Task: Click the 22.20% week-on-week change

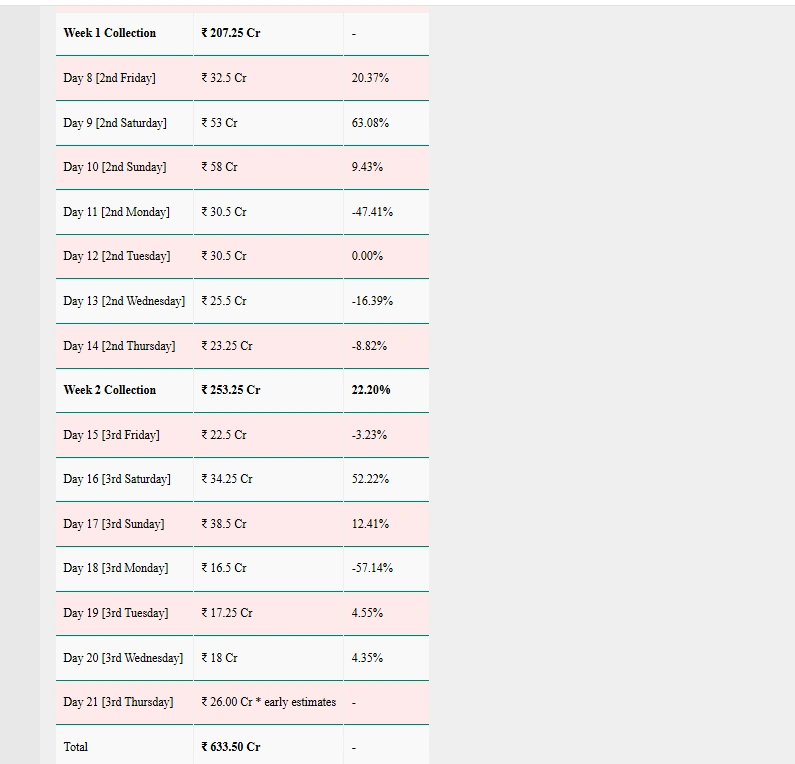Action: pos(371,390)
